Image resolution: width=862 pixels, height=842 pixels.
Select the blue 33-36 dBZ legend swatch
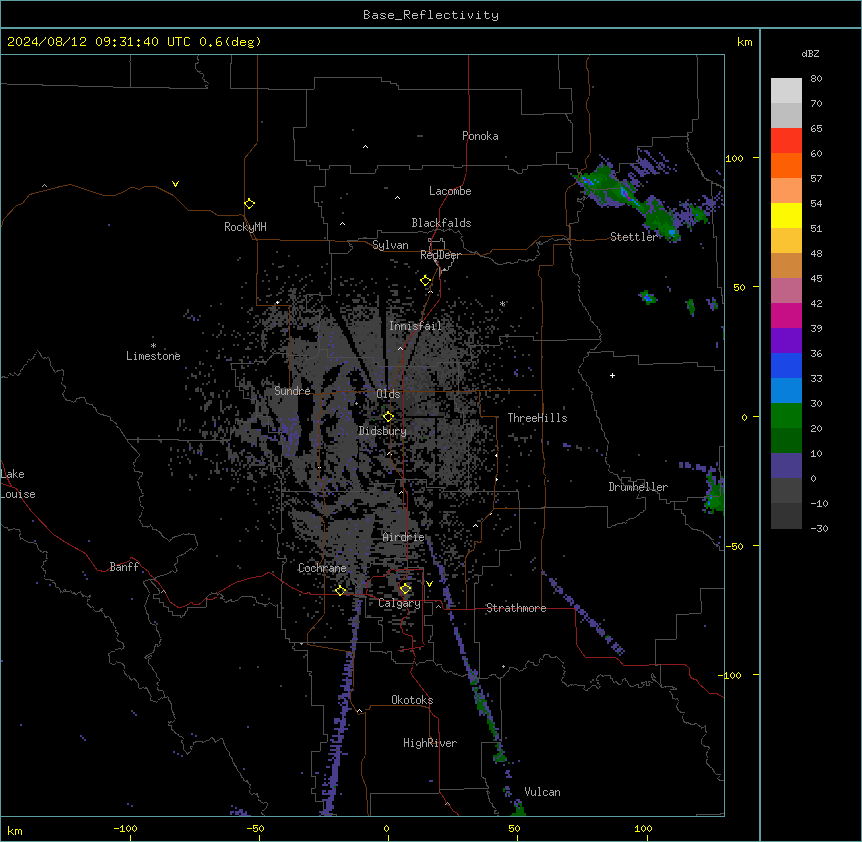tap(786, 365)
